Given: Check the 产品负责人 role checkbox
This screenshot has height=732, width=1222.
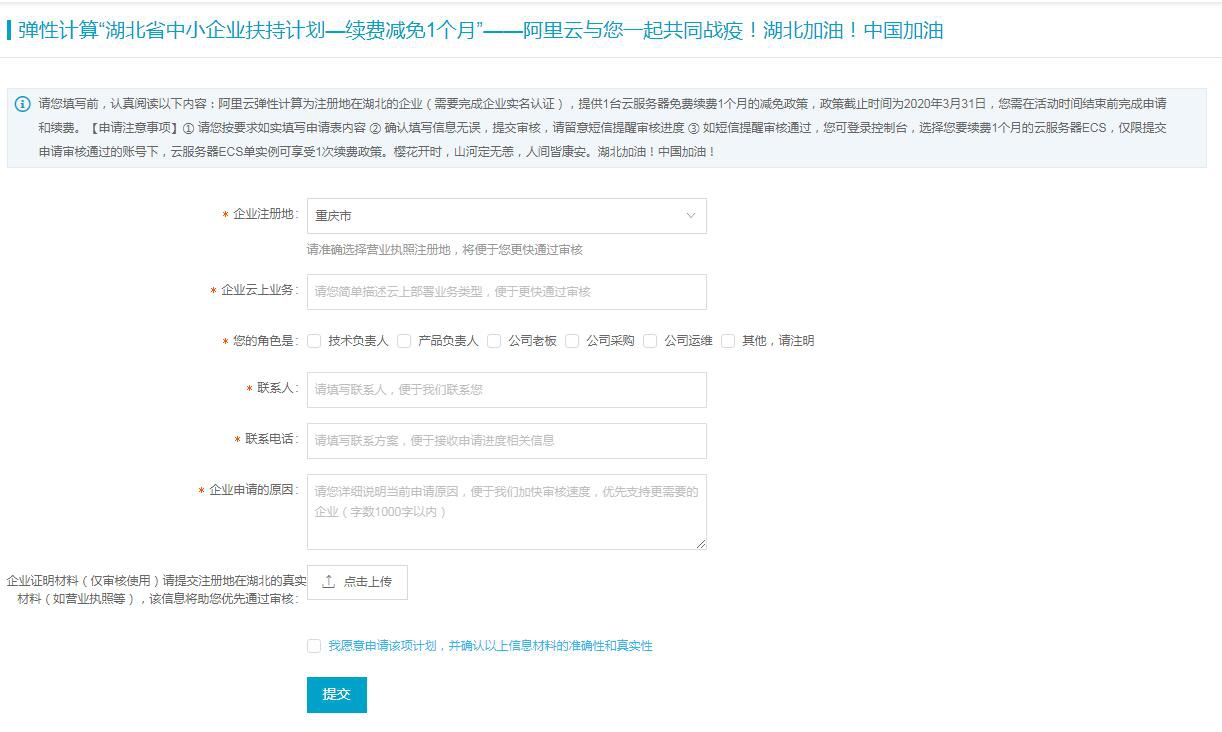Looking at the screenshot, I should [x=404, y=341].
